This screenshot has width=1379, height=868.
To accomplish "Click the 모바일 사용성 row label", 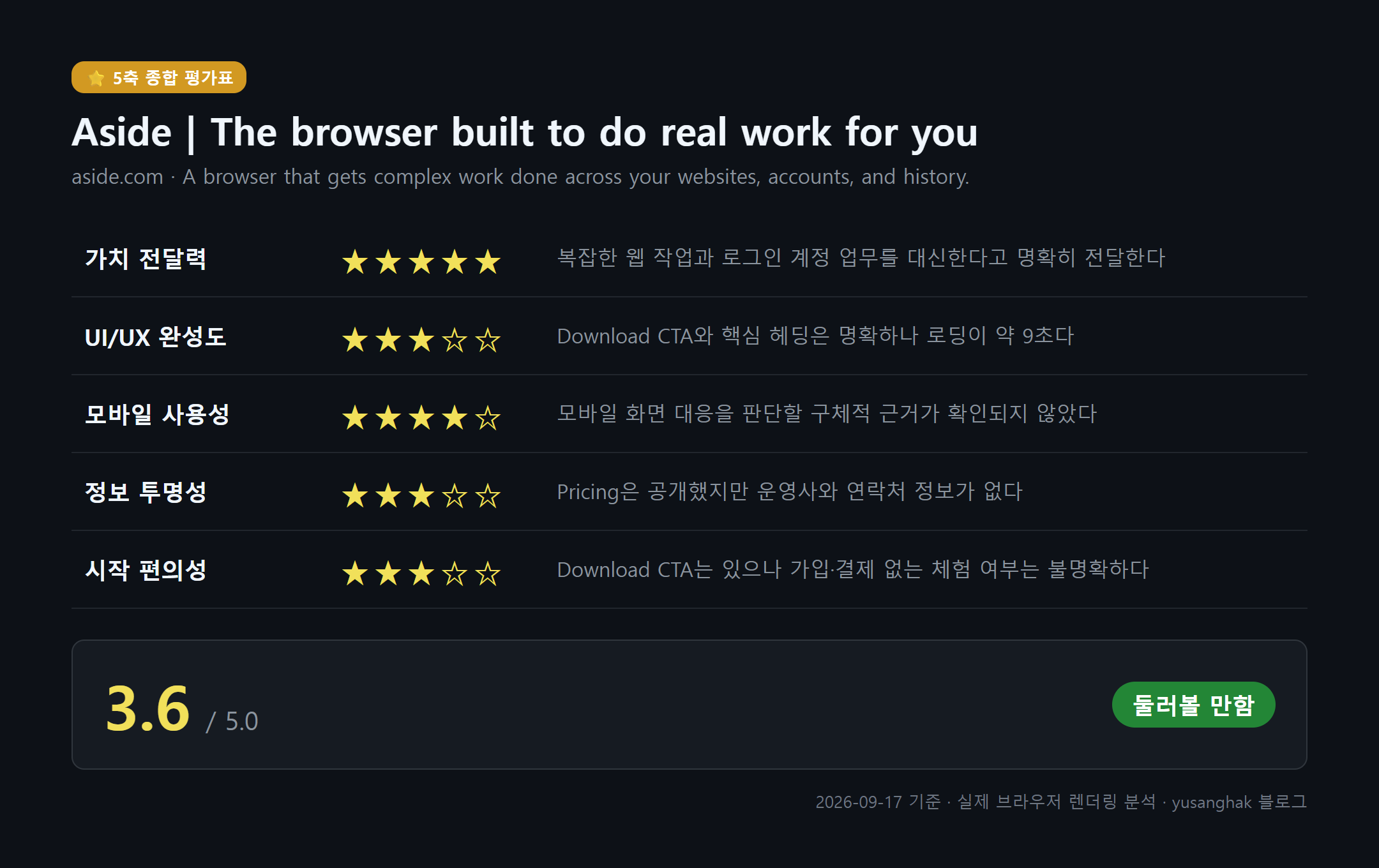I will point(157,414).
